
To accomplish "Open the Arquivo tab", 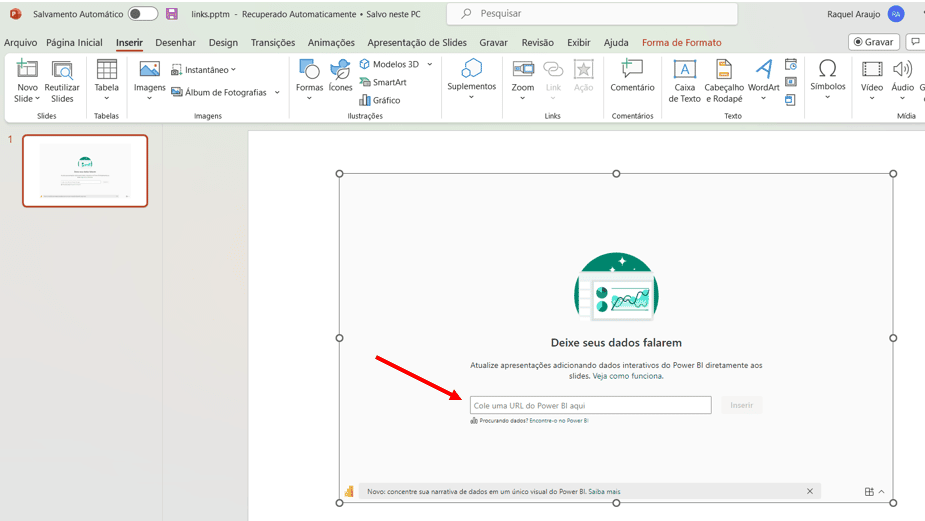I will click(x=20, y=42).
